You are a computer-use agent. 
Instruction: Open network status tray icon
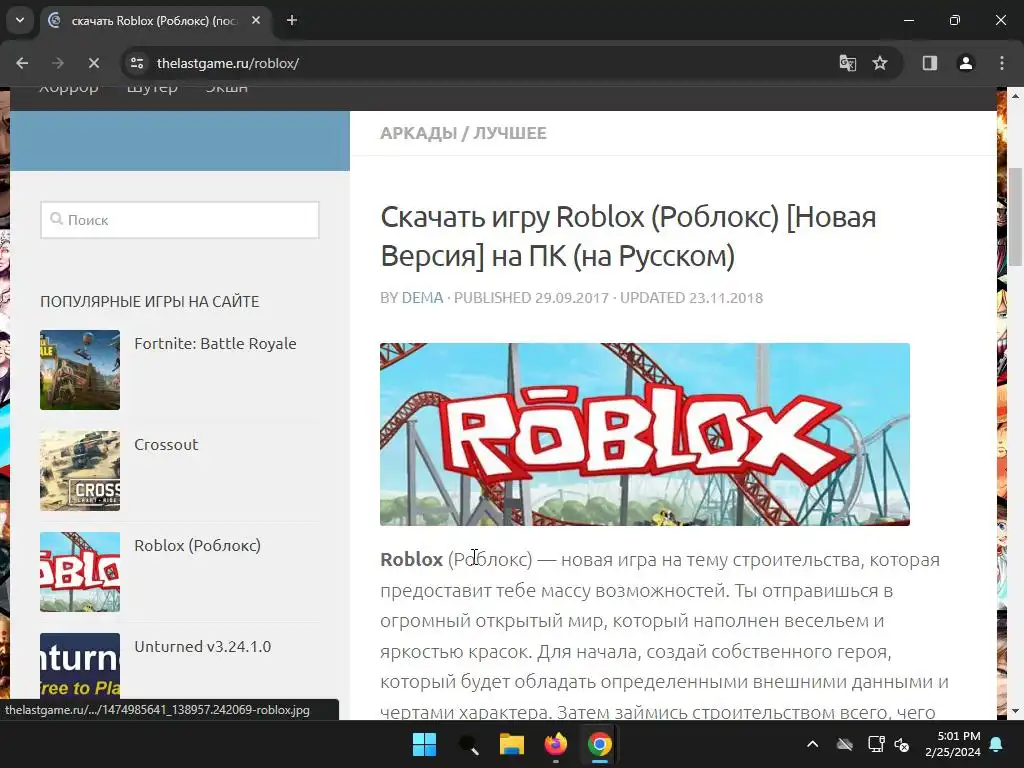876,744
